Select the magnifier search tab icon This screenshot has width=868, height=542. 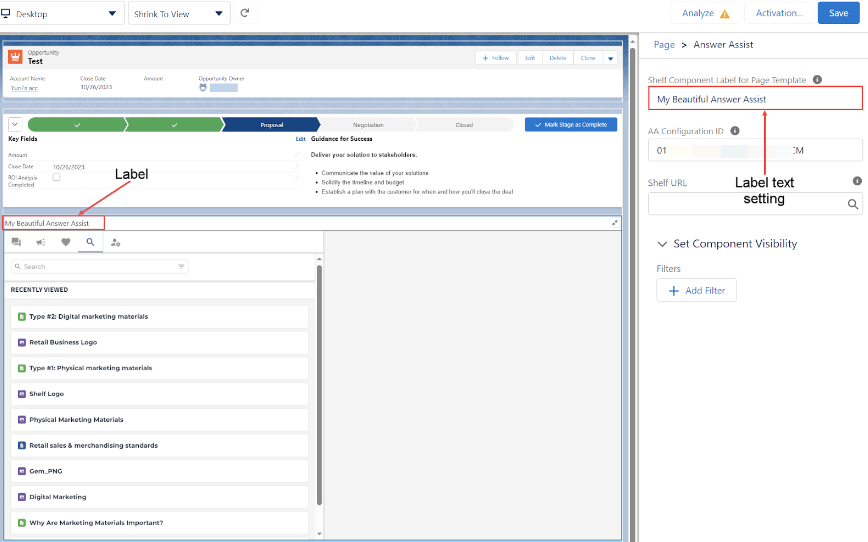(x=90, y=242)
